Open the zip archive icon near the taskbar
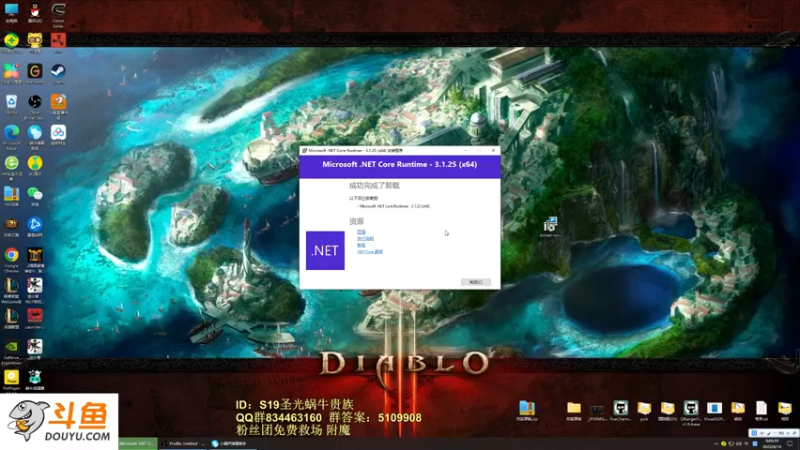This screenshot has height=450, width=800. pyautogui.click(x=527, y=411)
